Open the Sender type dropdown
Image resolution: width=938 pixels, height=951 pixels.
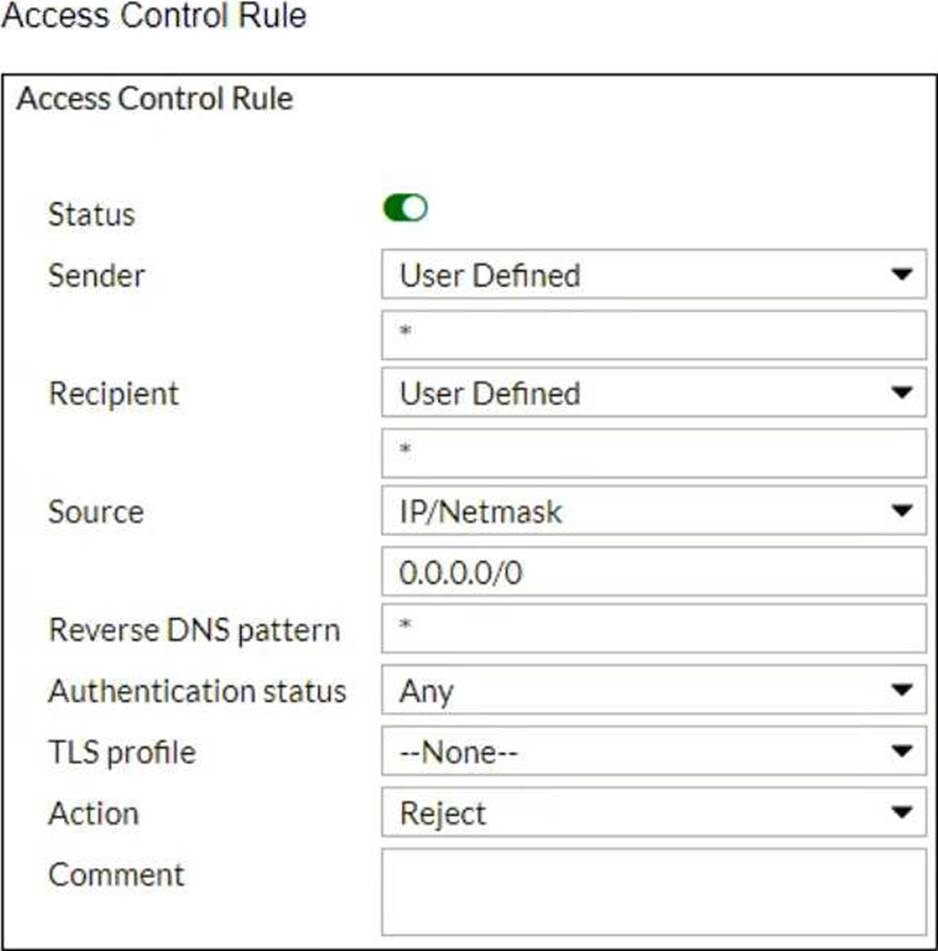(653, 275)
